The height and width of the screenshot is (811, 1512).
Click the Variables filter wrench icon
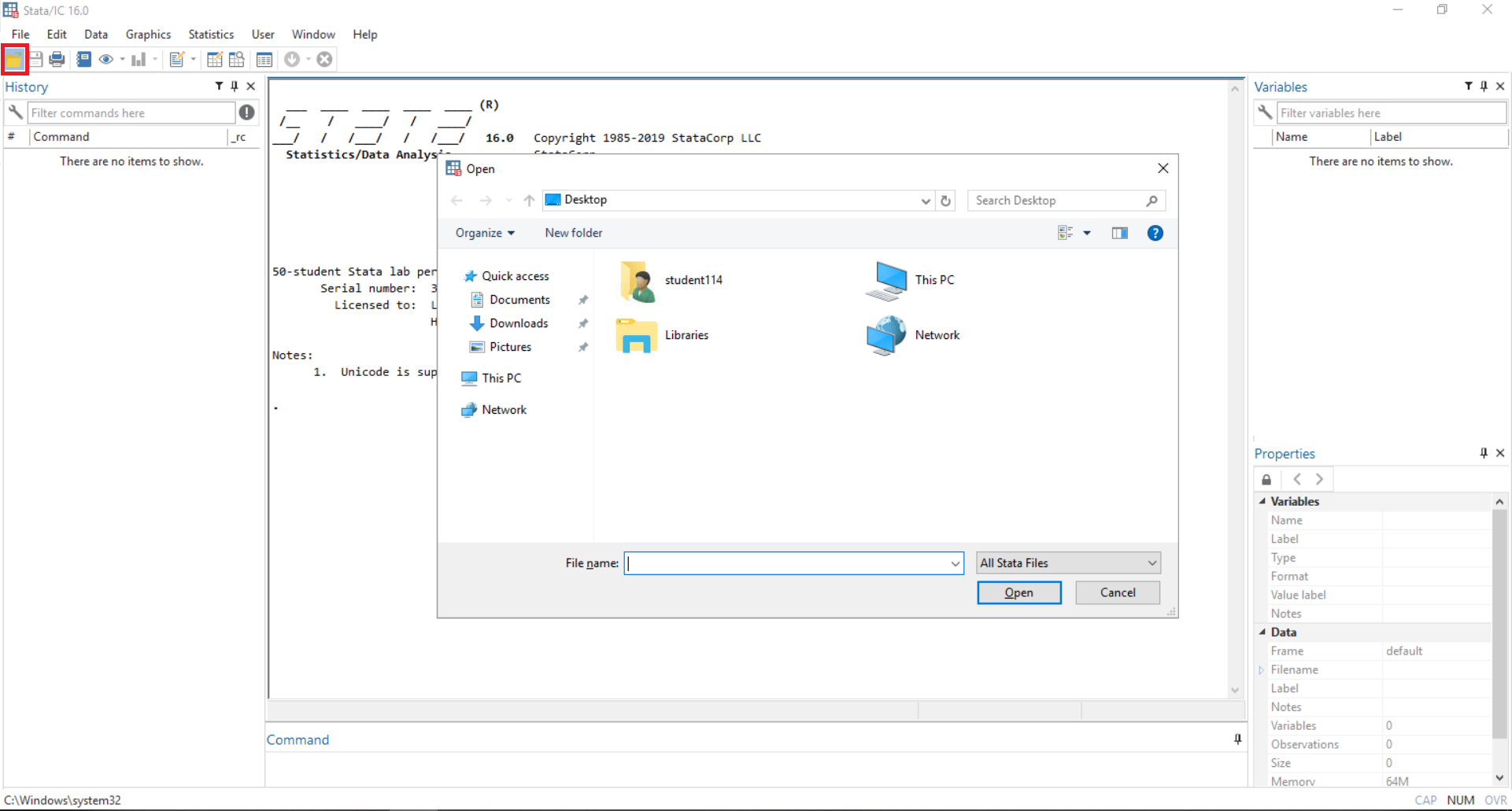click(1265, 112)
